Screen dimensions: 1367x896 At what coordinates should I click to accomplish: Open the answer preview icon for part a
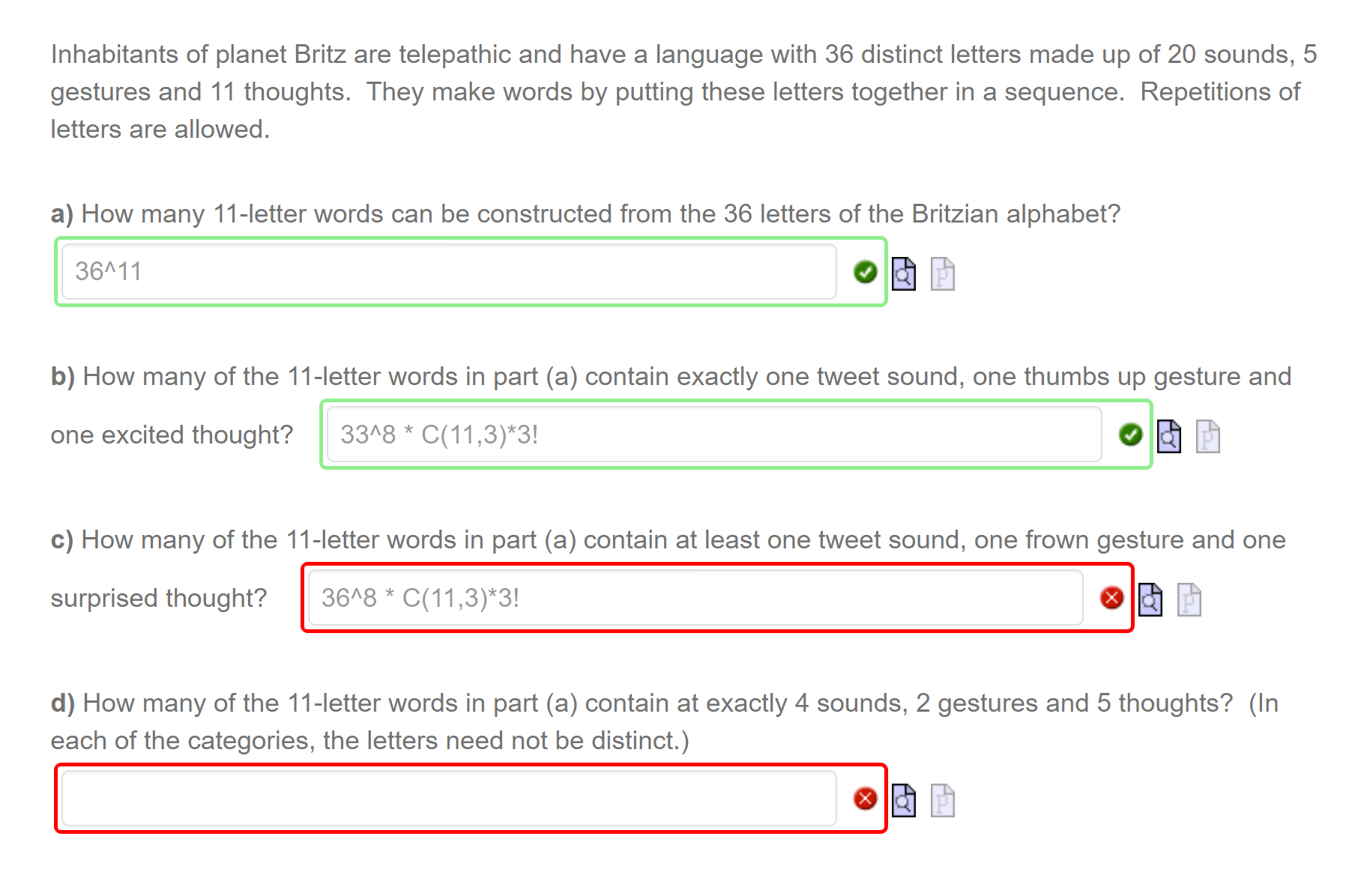pyautogui.click(x=903, y=273)
